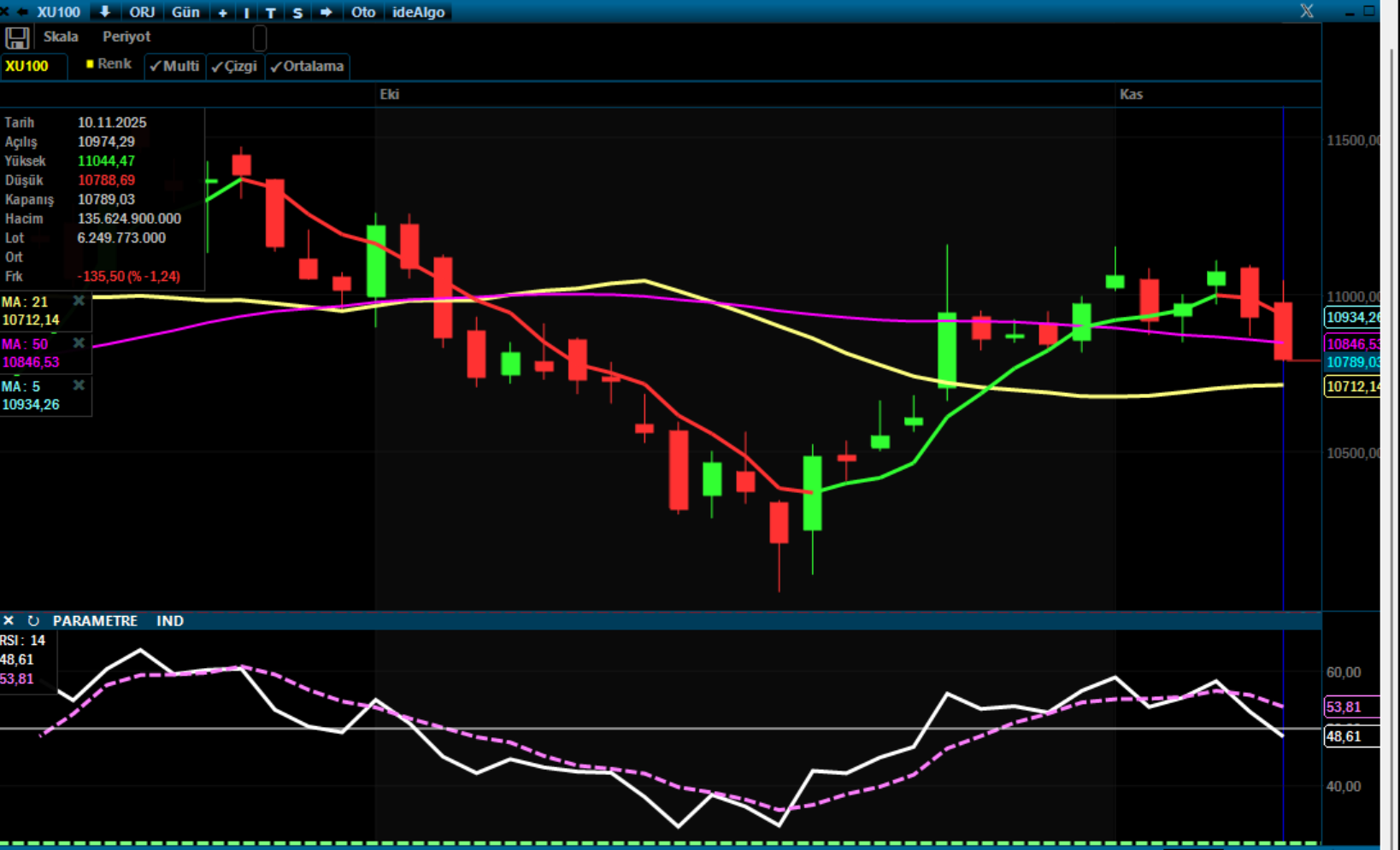Click the T button in top toolbar

[x=271, y=13]
